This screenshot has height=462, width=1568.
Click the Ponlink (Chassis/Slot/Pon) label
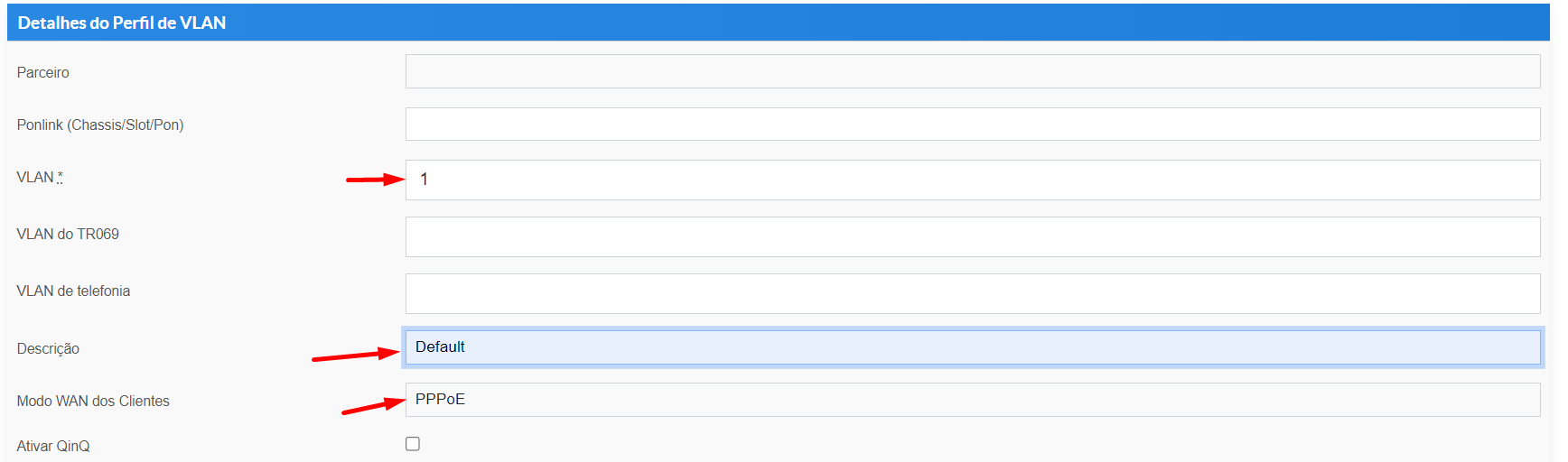tap(99, 125)
